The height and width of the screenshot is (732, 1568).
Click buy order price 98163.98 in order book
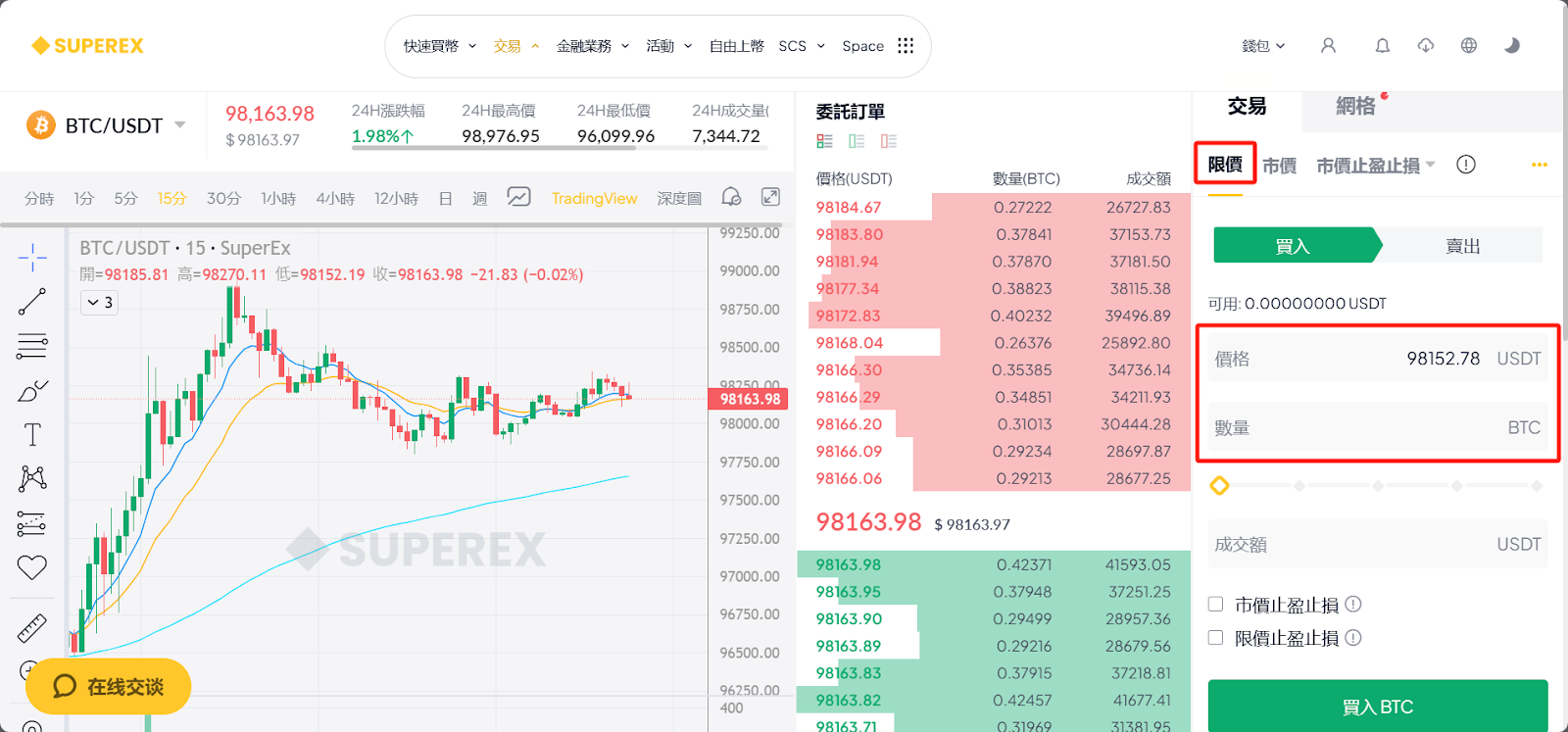pos(848,564)
